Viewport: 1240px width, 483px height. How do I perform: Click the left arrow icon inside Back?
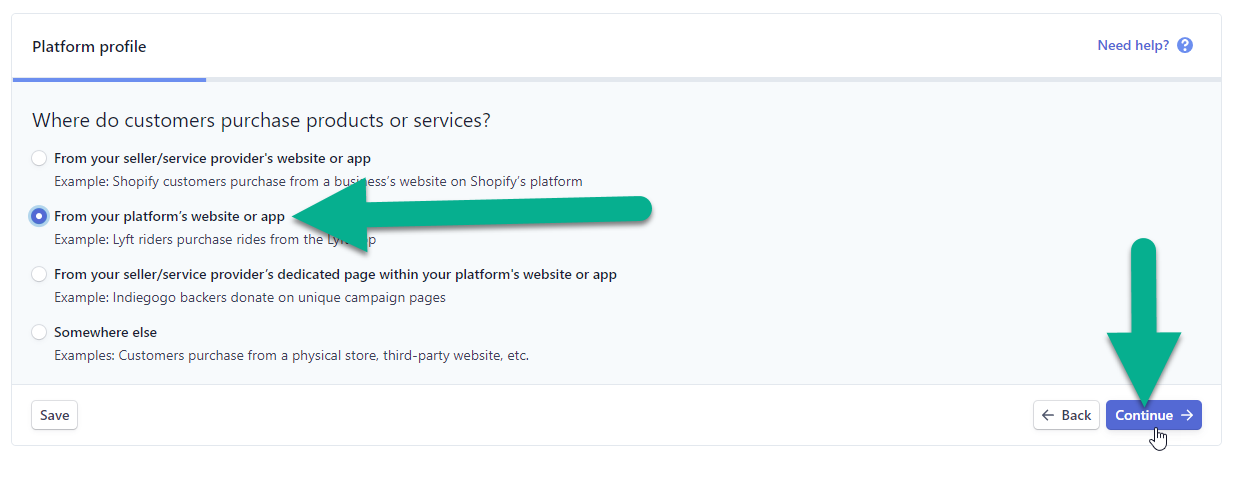(1048, 415)
